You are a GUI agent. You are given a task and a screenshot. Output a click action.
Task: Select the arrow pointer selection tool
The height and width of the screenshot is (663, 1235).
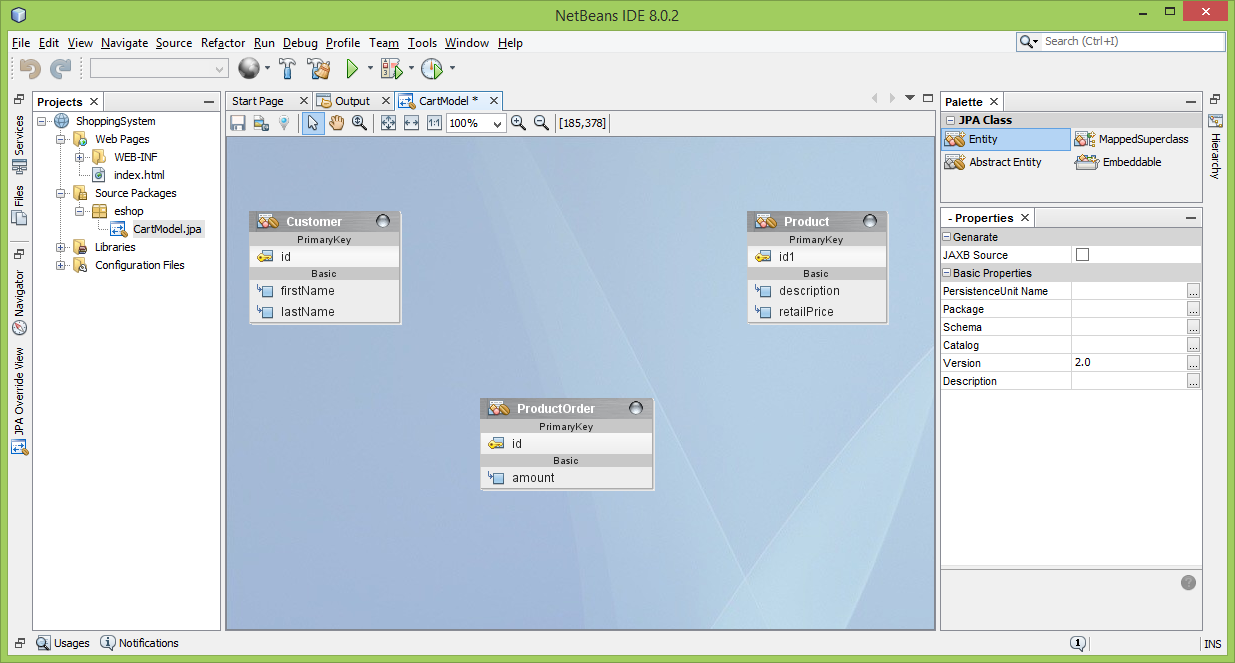(312, 123)
